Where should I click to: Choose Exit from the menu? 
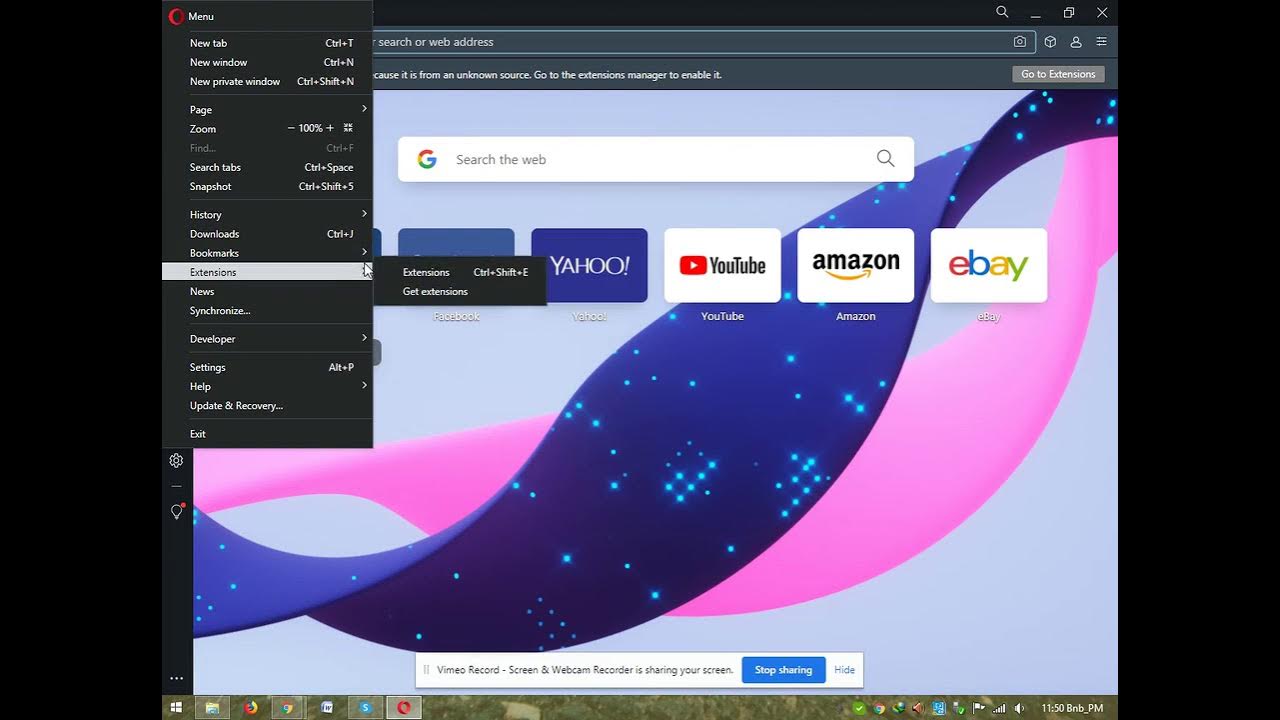(x=267, y=434)
